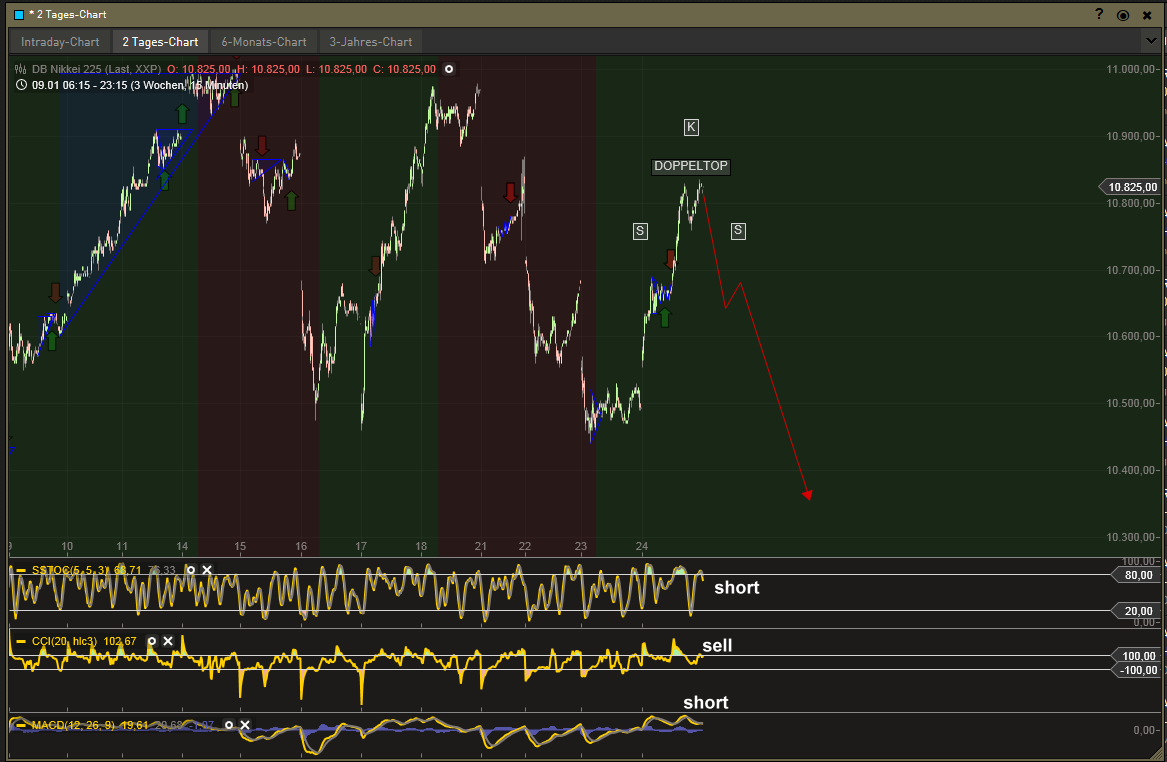
Task: Click the 11.000,00 price axis label
Action: pyautogui.click(x=1131, y=69)
